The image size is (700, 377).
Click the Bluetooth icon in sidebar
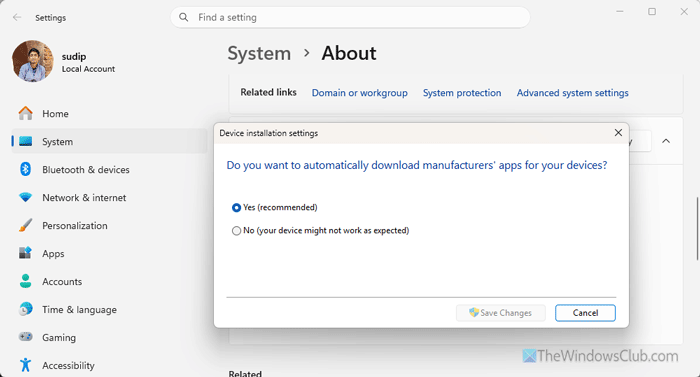coord(25,169)
